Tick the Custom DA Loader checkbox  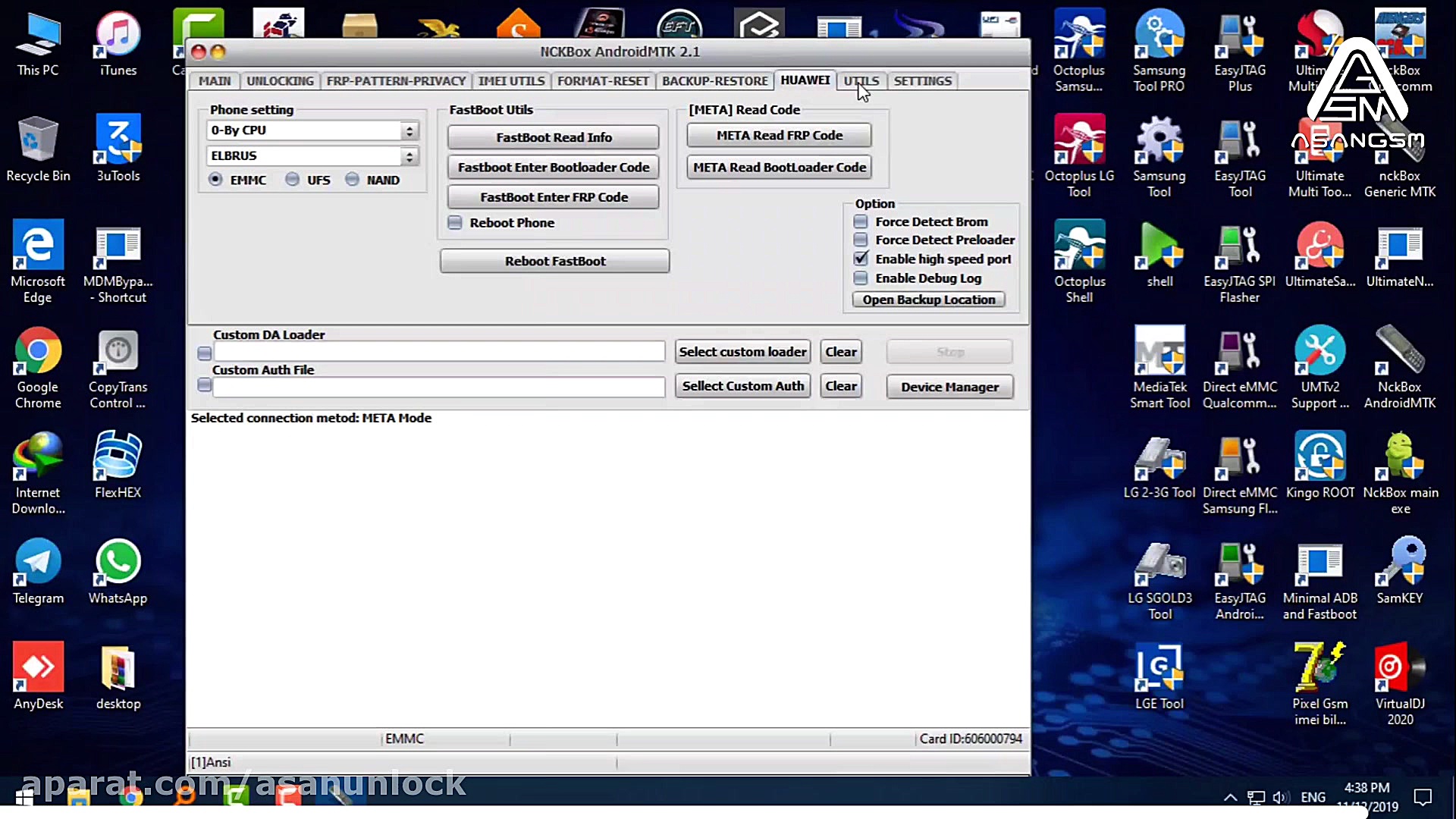(204, 353)
